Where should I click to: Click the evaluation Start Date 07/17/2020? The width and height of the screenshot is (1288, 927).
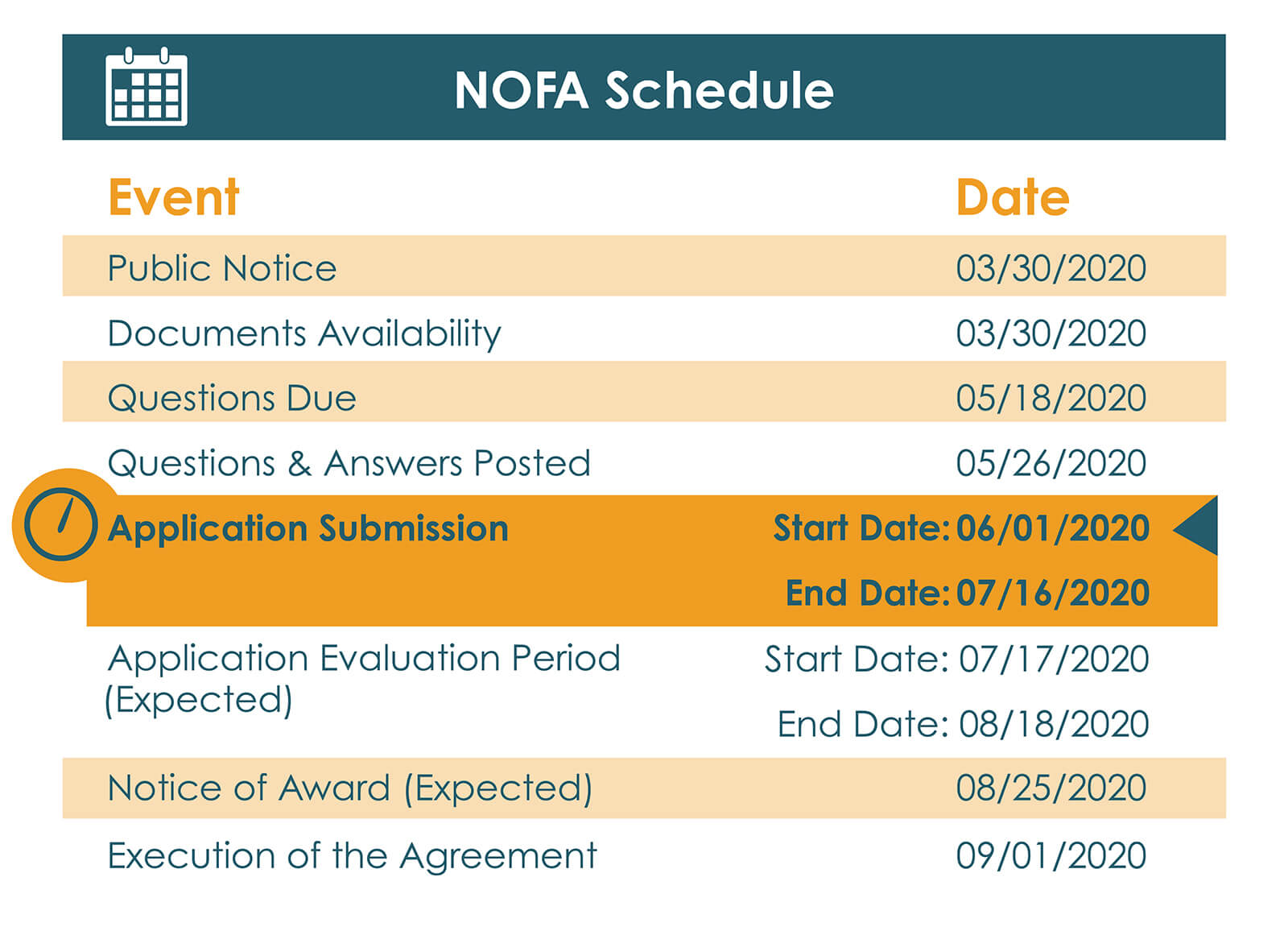point(956,659)
